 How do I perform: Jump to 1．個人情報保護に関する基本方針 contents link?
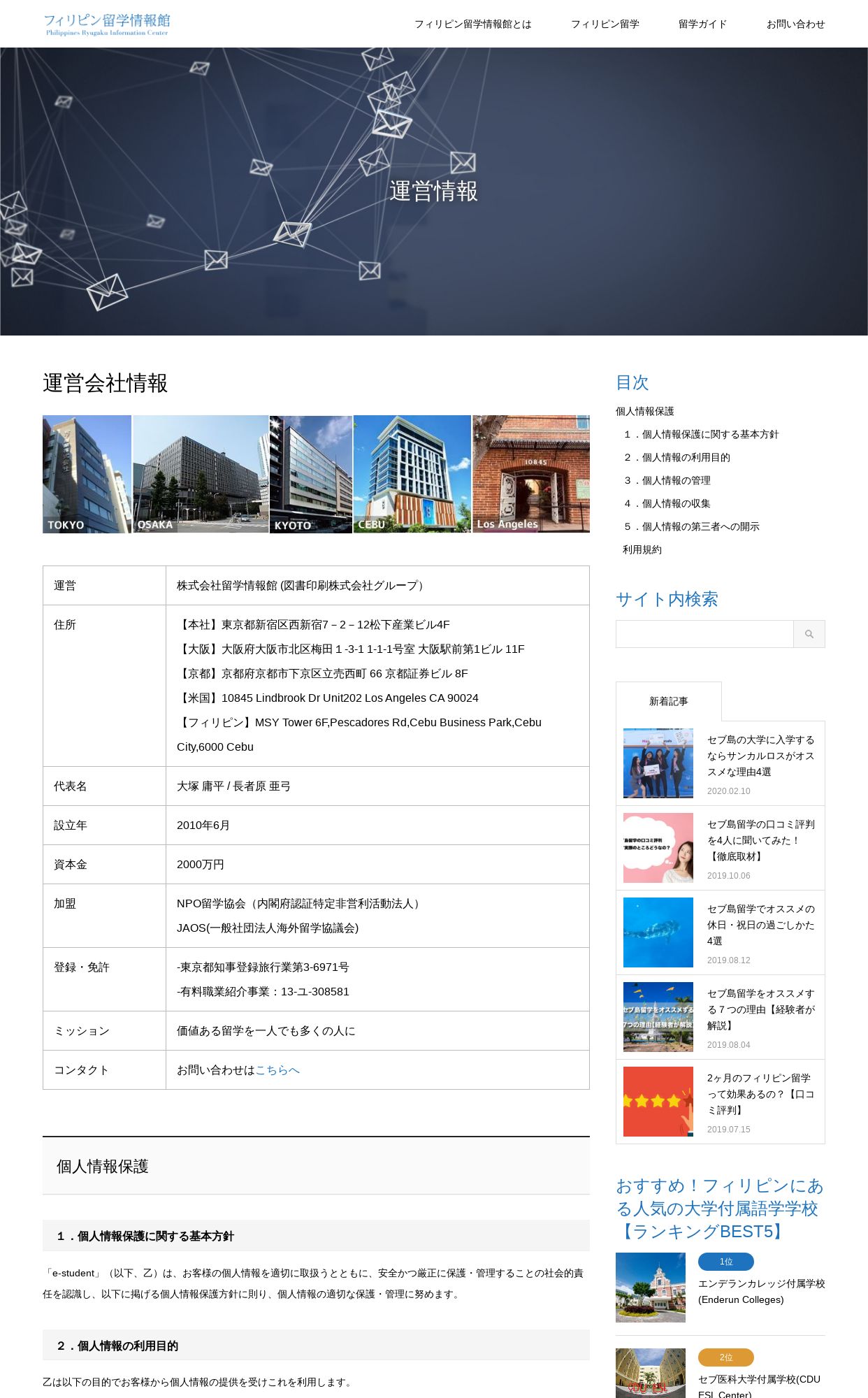coord(701,434)
